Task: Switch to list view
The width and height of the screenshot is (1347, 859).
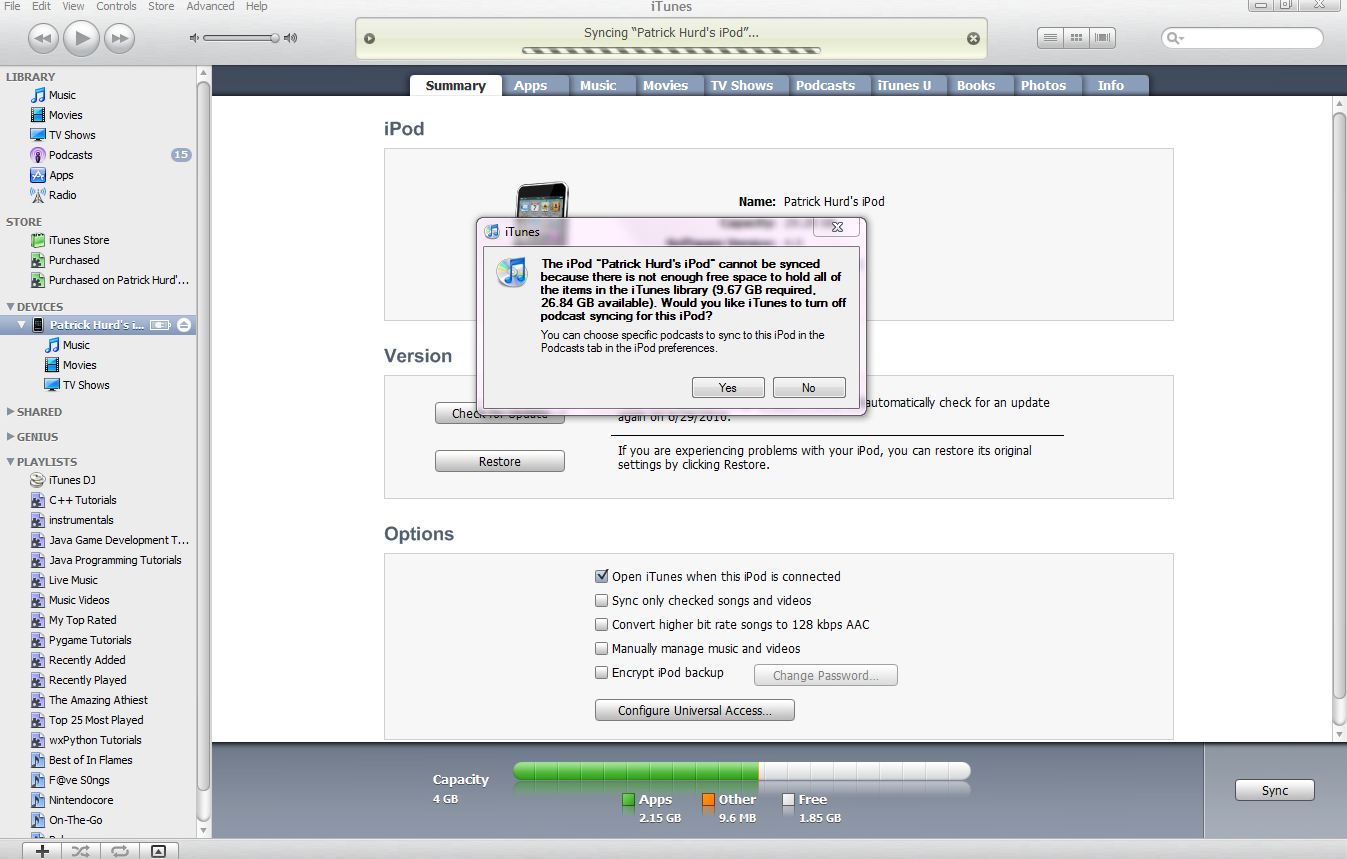Action: coord(1050,38)
